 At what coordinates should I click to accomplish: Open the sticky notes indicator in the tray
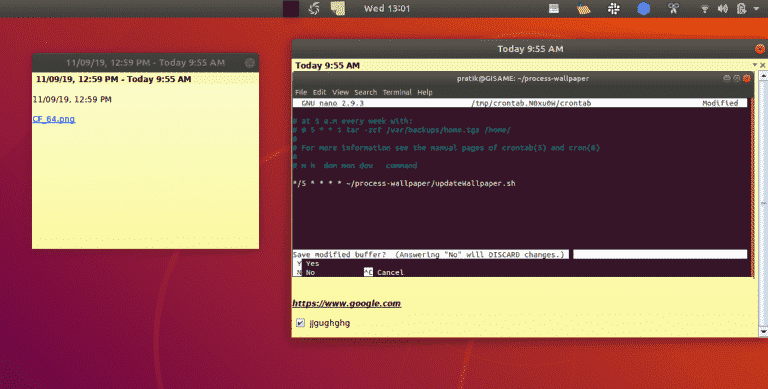pyautogui.click(x=583, y=8)
